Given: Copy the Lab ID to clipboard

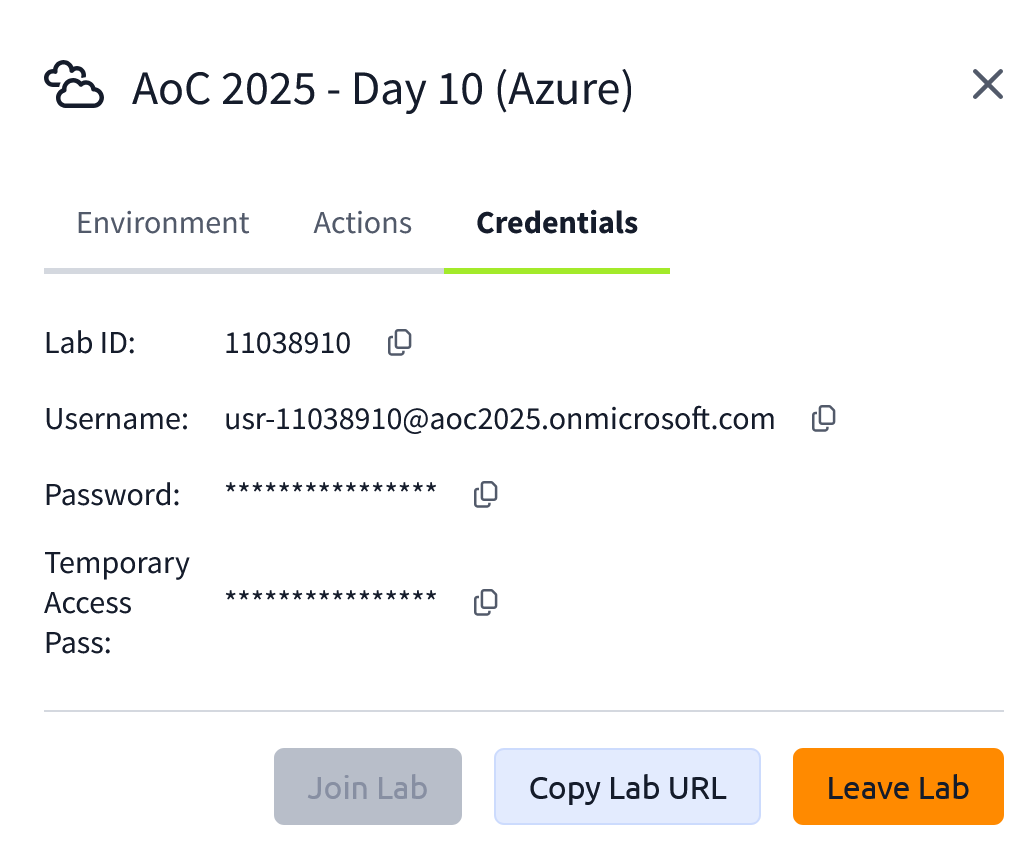Looking at the screenshot, I should pyautogui.click(x=398, y=342).
